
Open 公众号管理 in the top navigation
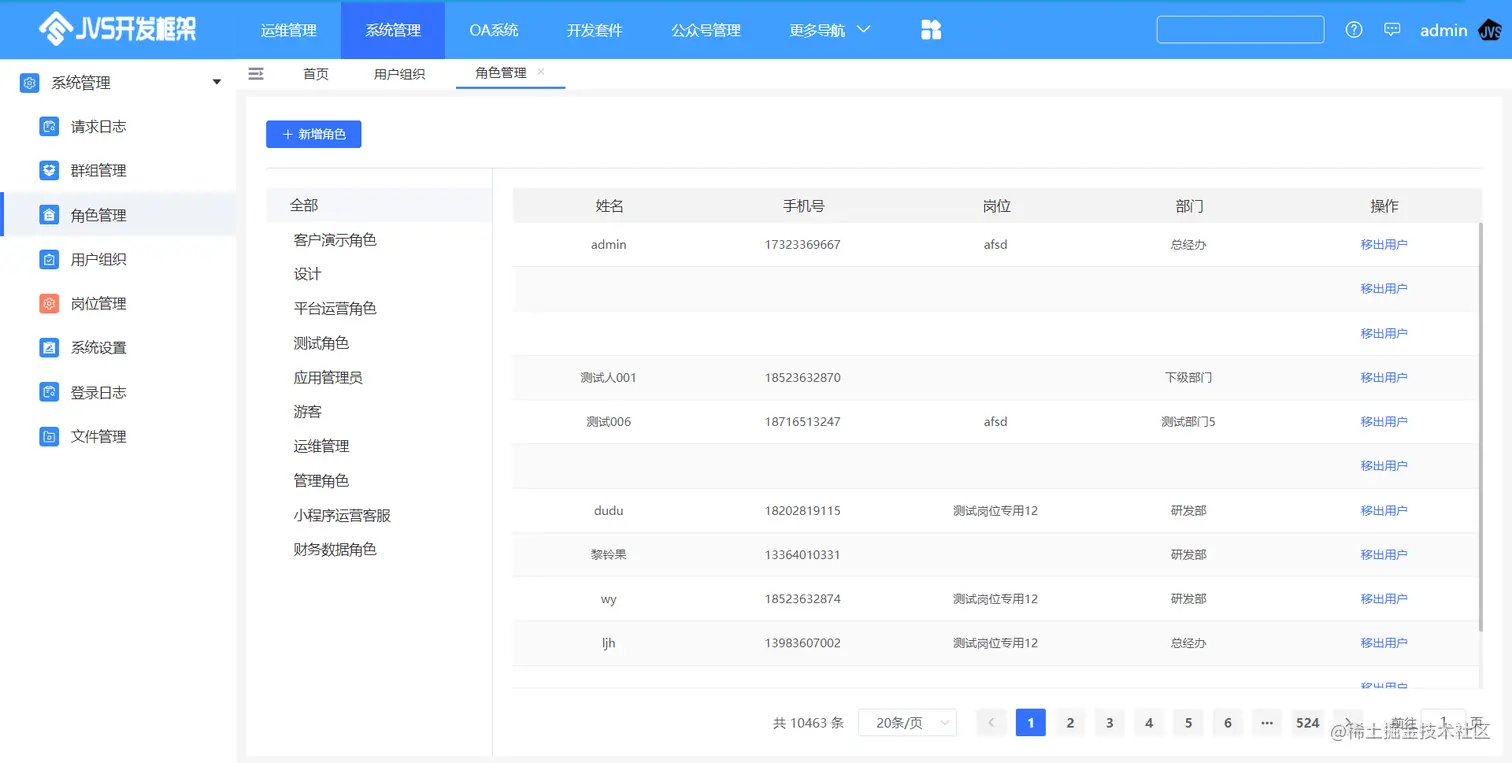point(706,30)
